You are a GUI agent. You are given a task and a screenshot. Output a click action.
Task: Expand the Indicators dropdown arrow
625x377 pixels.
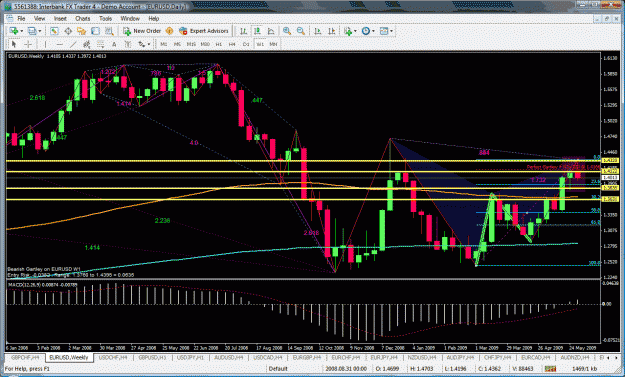pos(355,31)
